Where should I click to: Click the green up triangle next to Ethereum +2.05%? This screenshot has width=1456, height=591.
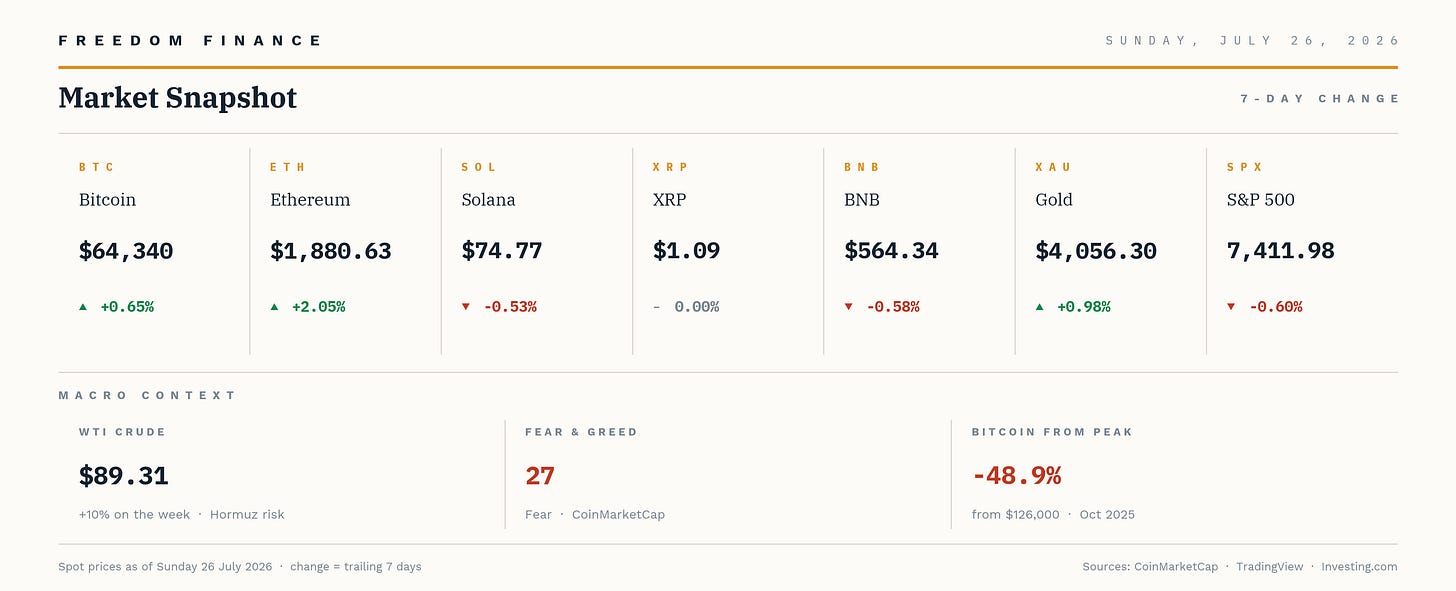click(274, 307)
